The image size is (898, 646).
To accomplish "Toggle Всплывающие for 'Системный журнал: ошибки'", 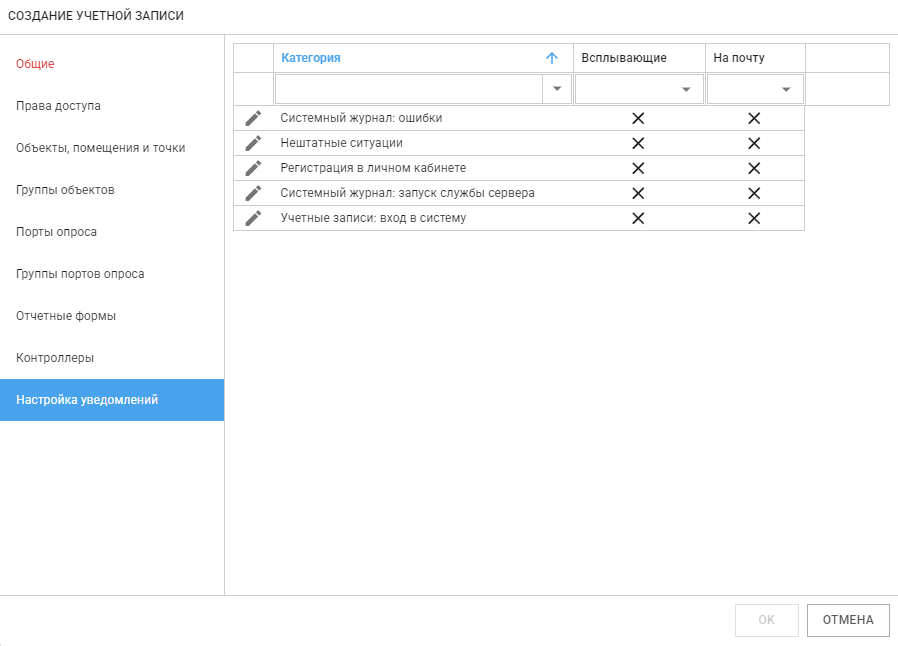I will (x=638, y=118).
